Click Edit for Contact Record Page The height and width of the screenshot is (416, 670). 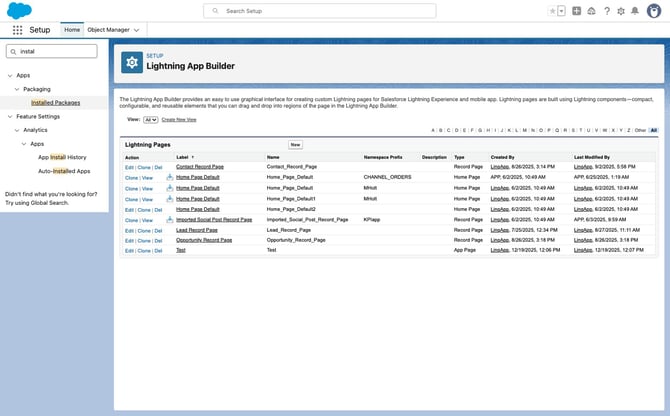129,167
